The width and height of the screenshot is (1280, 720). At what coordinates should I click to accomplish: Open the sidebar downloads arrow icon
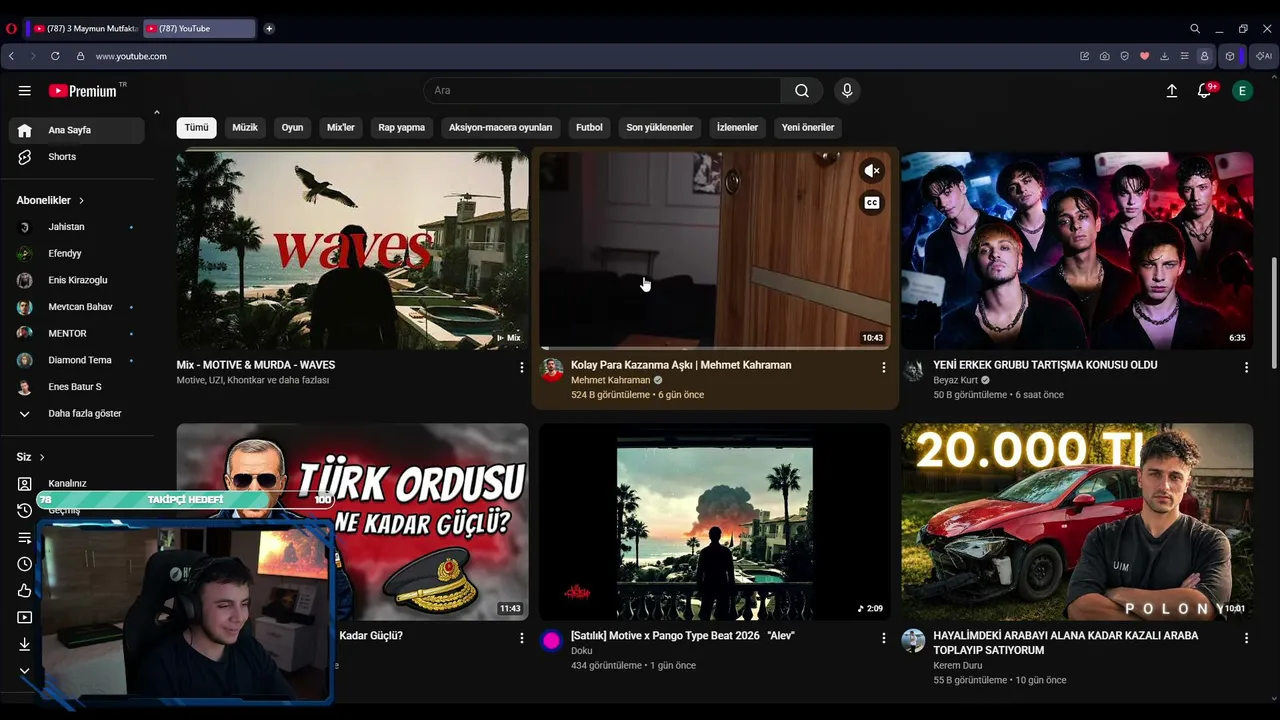(x=25, y=644)
